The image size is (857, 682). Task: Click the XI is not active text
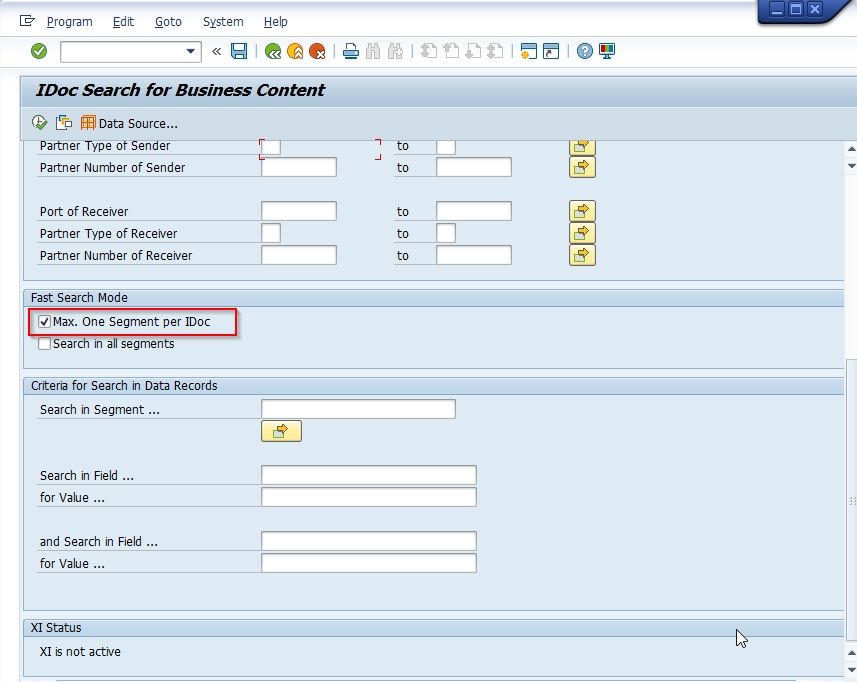click(x=80, y=651)
